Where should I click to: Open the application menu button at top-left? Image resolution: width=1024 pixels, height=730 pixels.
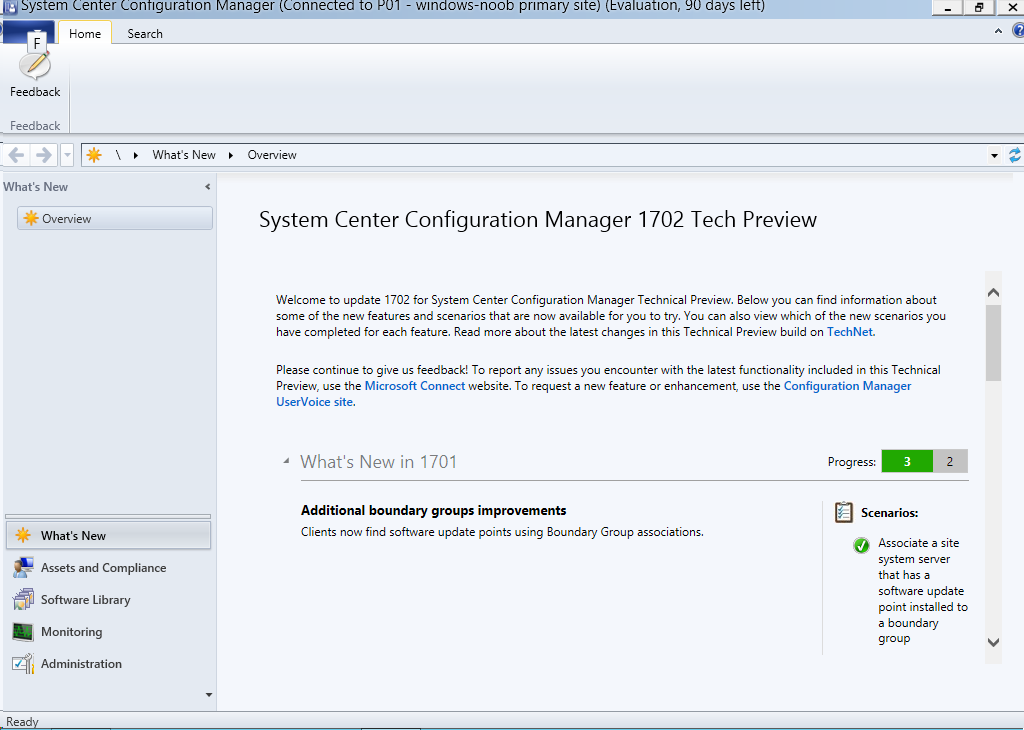(28, 32)
